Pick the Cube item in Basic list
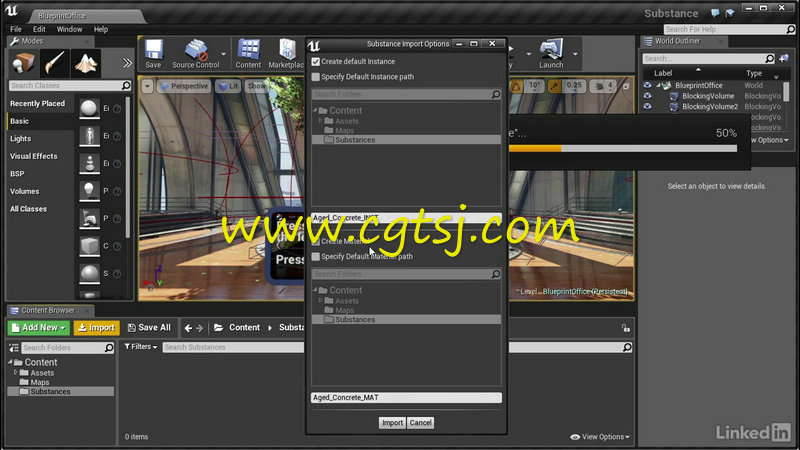 [x=89, y=245]
